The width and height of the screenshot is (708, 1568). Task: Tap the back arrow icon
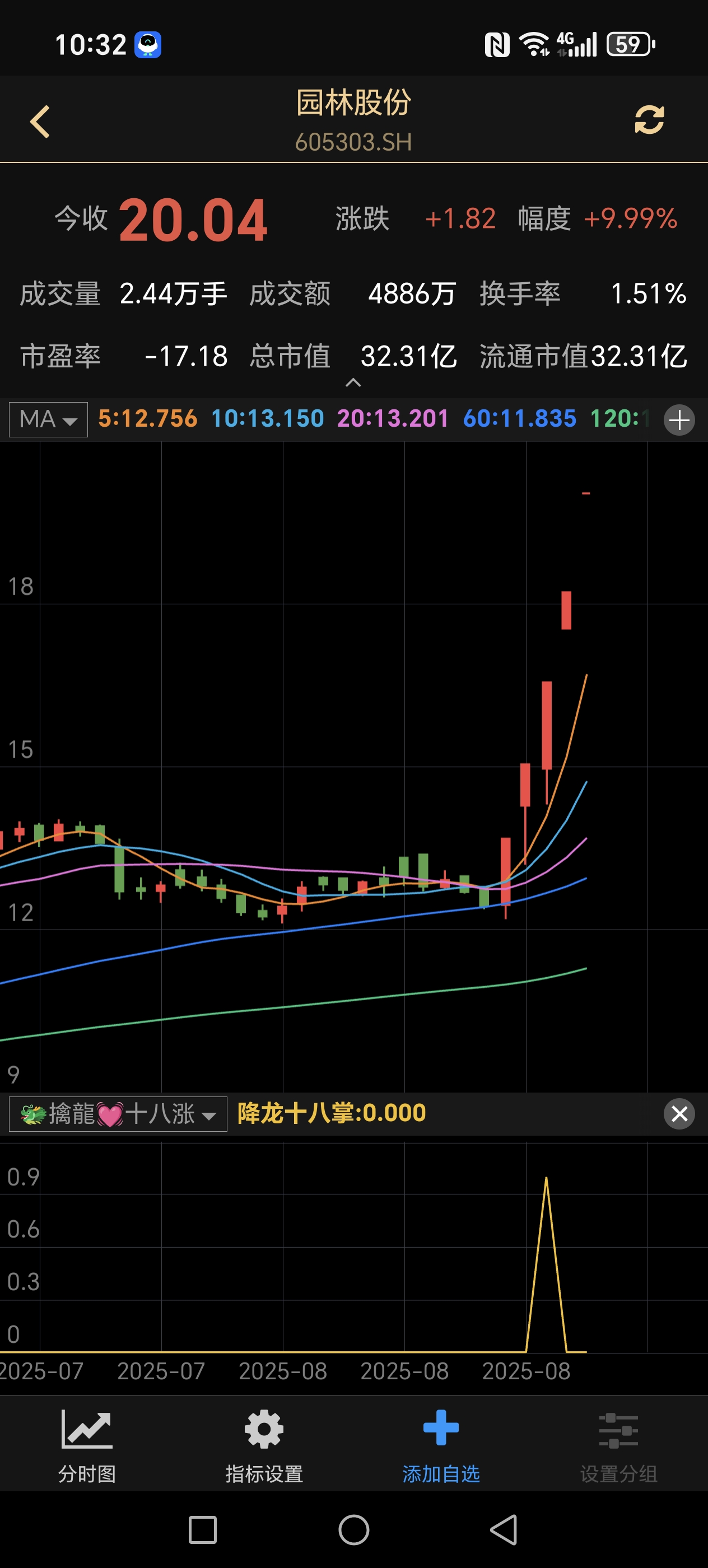tap(40, 122)
